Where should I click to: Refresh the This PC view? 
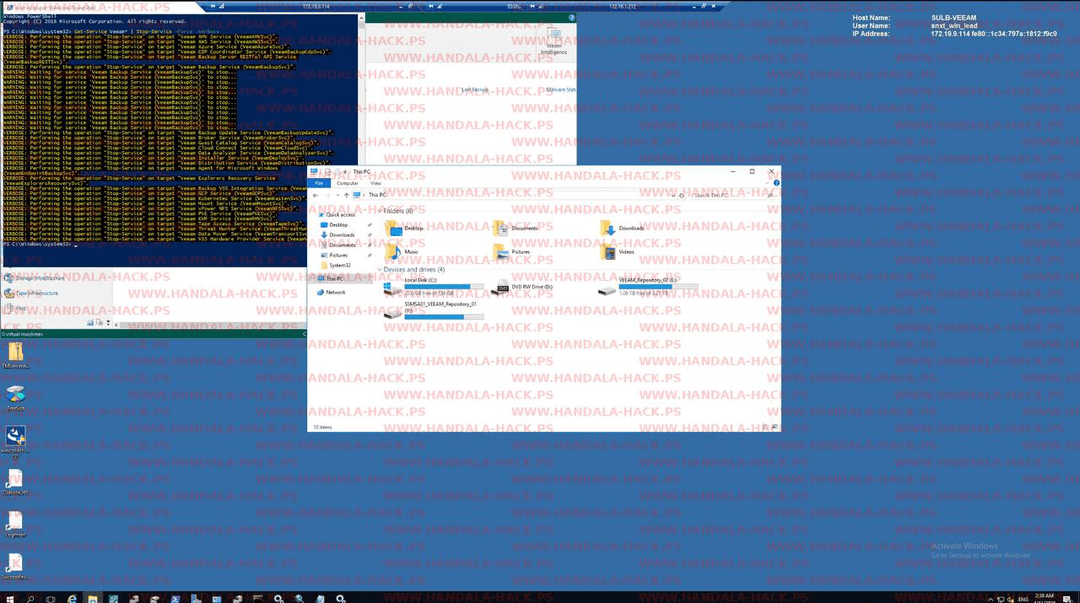pyautogui.click(x=681, y=195)
